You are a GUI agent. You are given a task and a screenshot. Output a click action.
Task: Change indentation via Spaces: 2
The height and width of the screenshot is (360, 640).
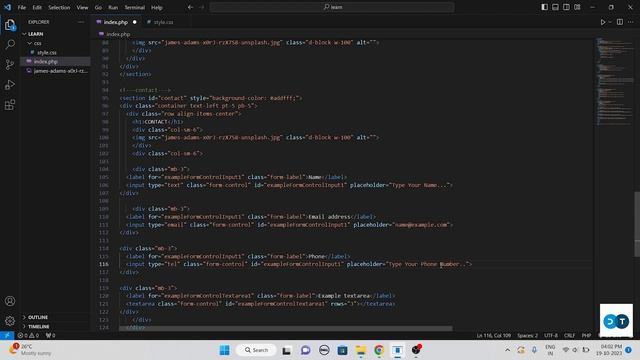pos(527,335)
